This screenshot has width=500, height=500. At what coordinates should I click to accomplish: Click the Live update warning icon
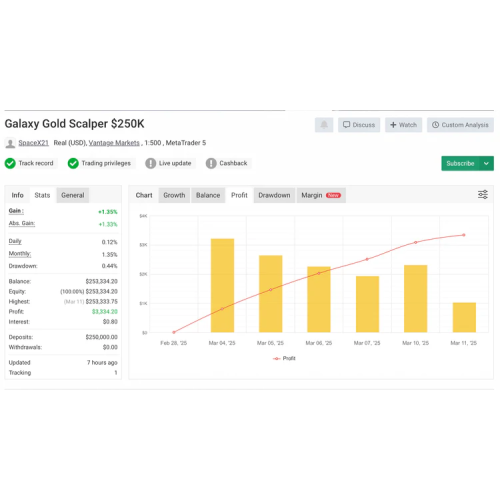click(x=150, y=163)
